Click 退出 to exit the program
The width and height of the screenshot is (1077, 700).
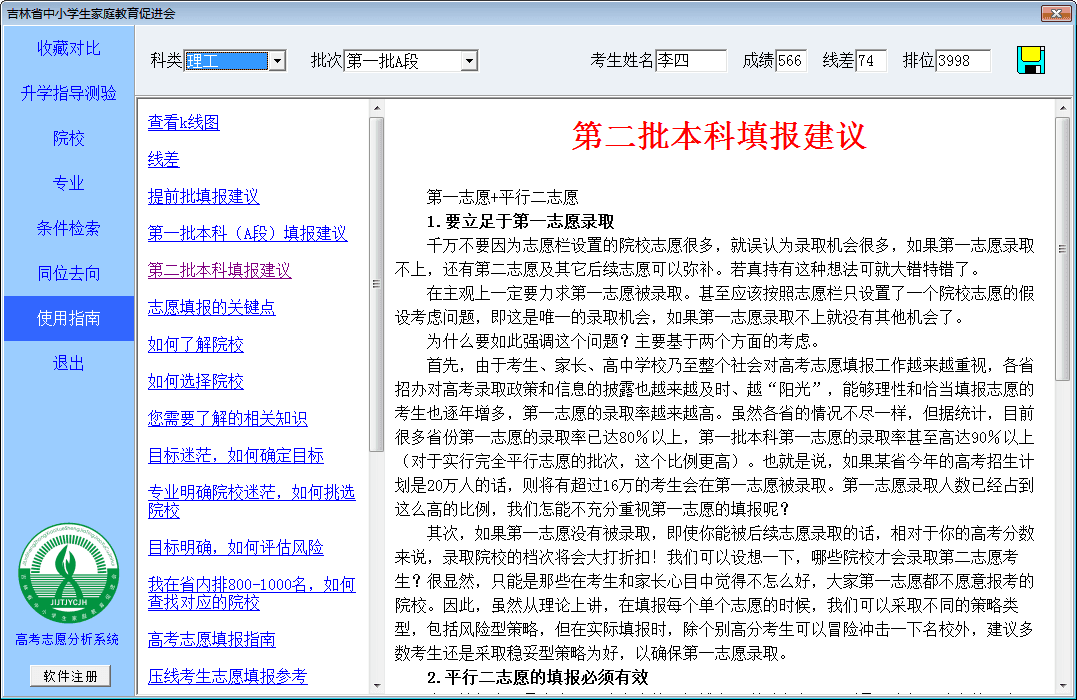68,363
